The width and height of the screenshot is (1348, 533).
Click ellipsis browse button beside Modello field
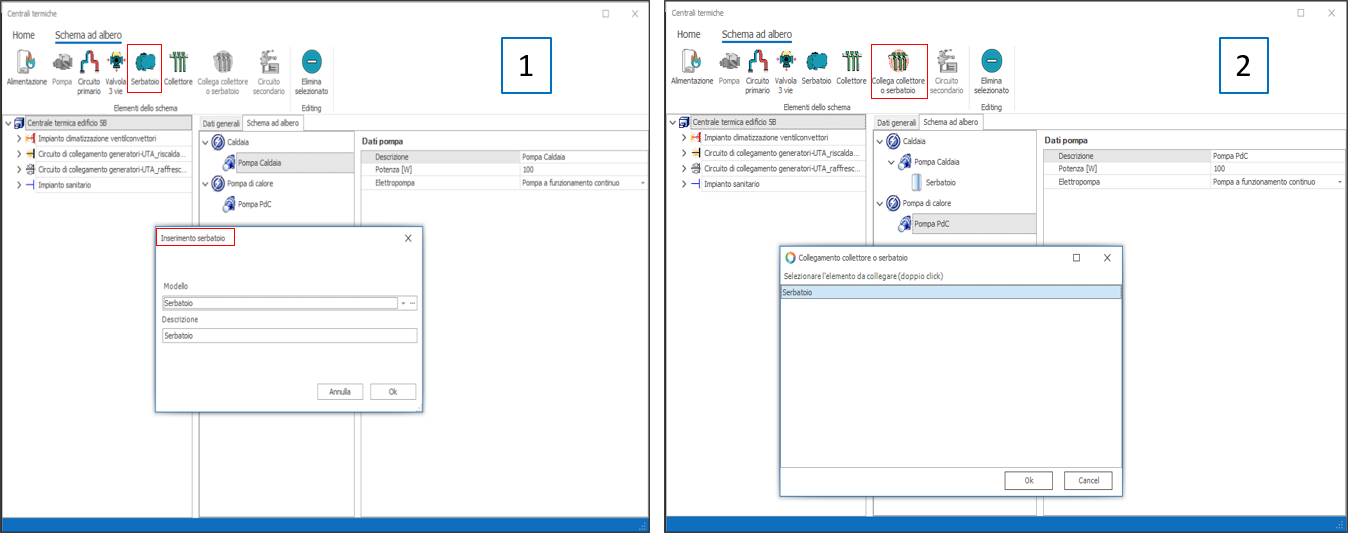coord(412,303)
